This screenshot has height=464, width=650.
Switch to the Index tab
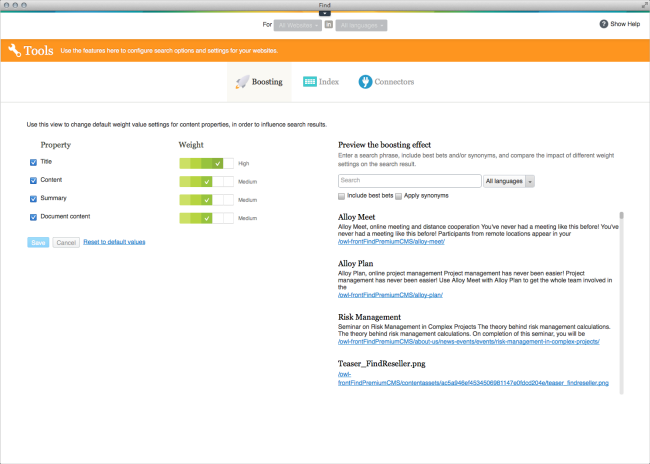[321, 82]
